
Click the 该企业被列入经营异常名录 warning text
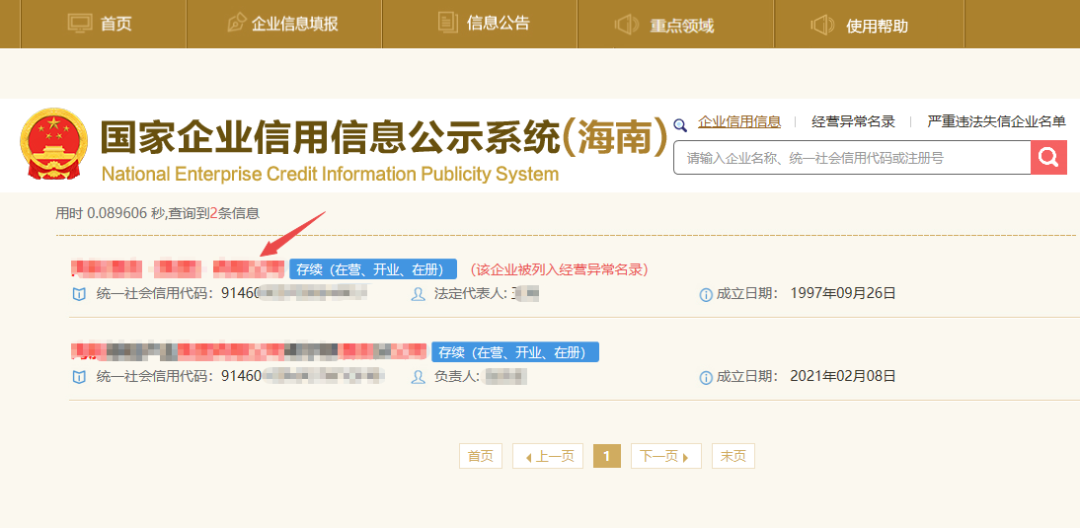pos(559,269)
